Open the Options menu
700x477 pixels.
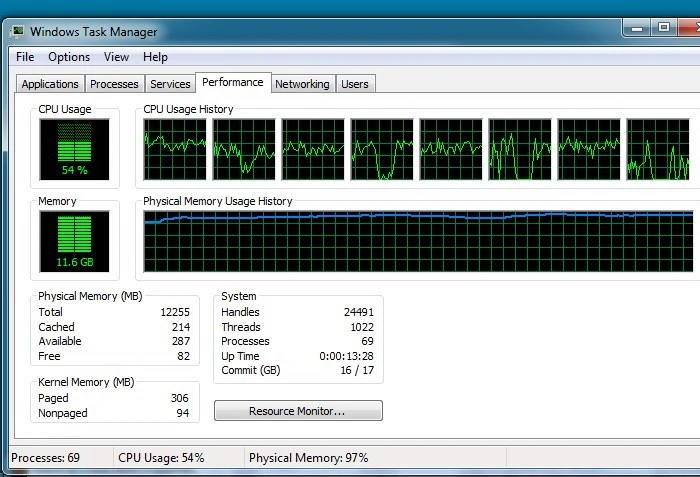coord(69,57)
